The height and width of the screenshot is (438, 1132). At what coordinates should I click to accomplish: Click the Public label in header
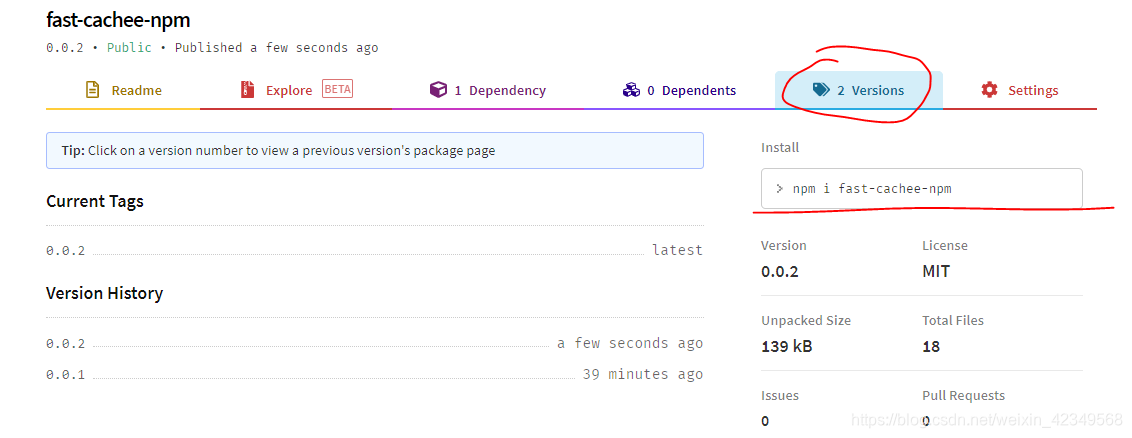[129, 48]
